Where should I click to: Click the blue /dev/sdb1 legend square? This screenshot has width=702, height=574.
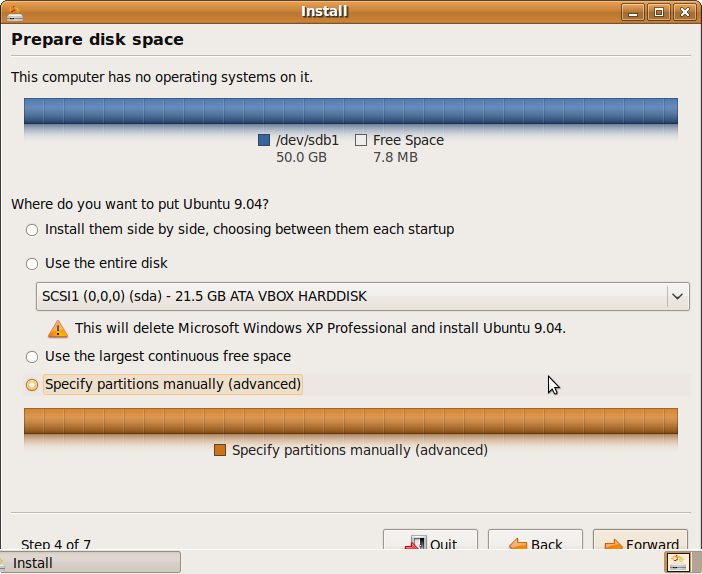point(264,140)
